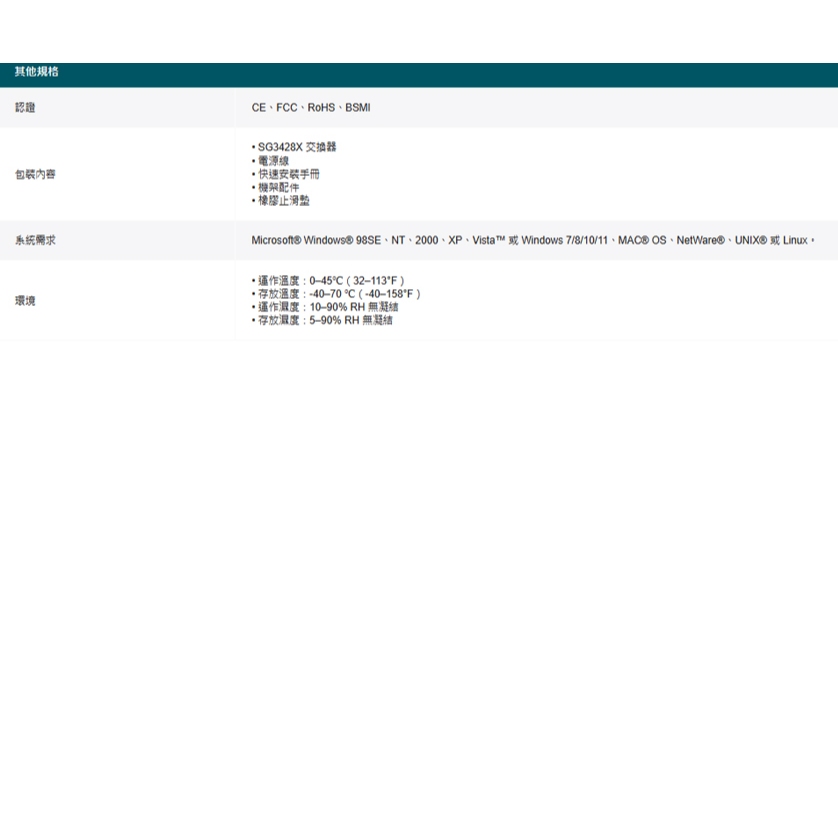This screenshot has width=838, height=838.
Task: Click the 電源線 list item
Action: point(273,160)
